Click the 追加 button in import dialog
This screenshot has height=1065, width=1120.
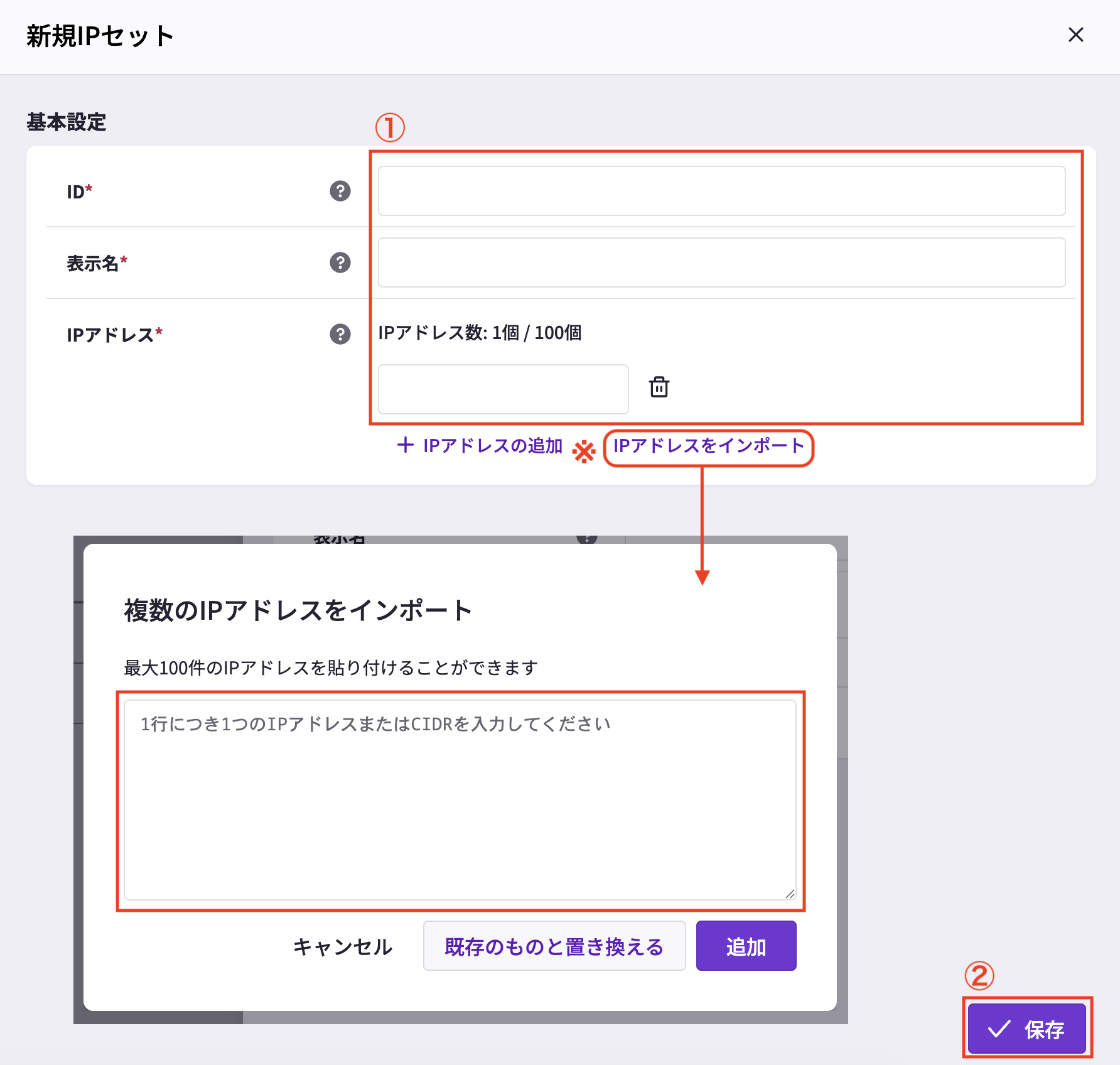(746, 946)
